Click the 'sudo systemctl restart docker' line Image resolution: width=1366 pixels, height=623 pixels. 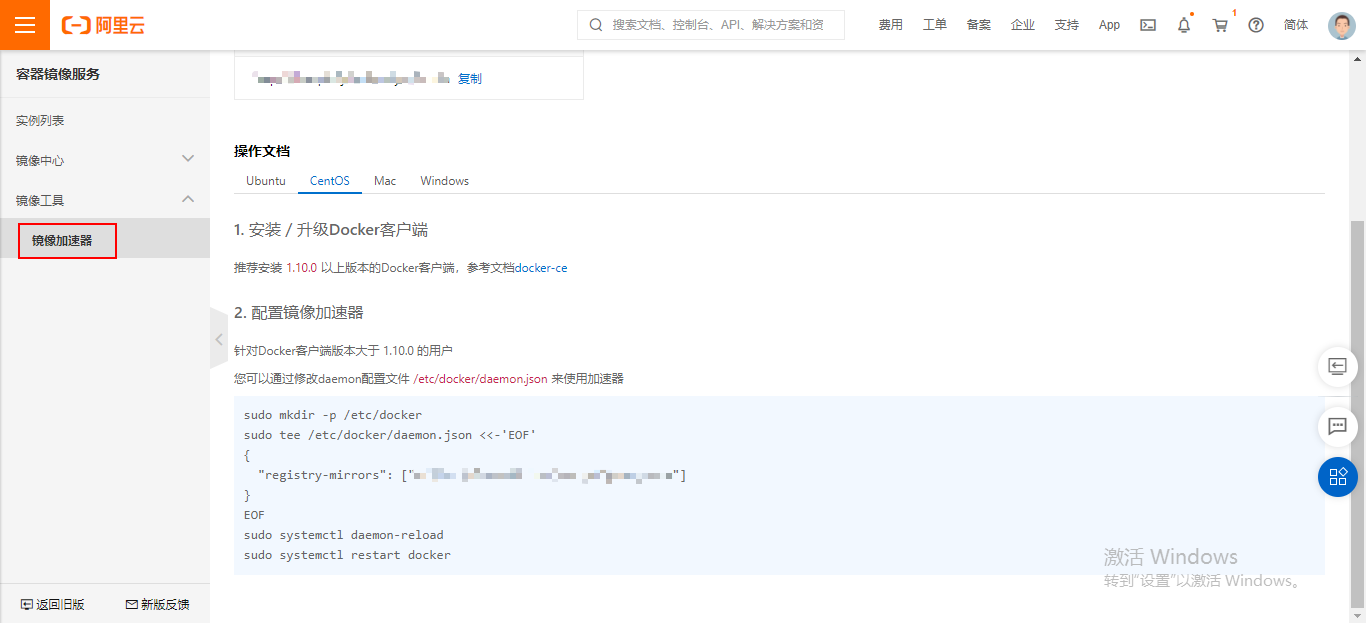click(x=347, y=555)
